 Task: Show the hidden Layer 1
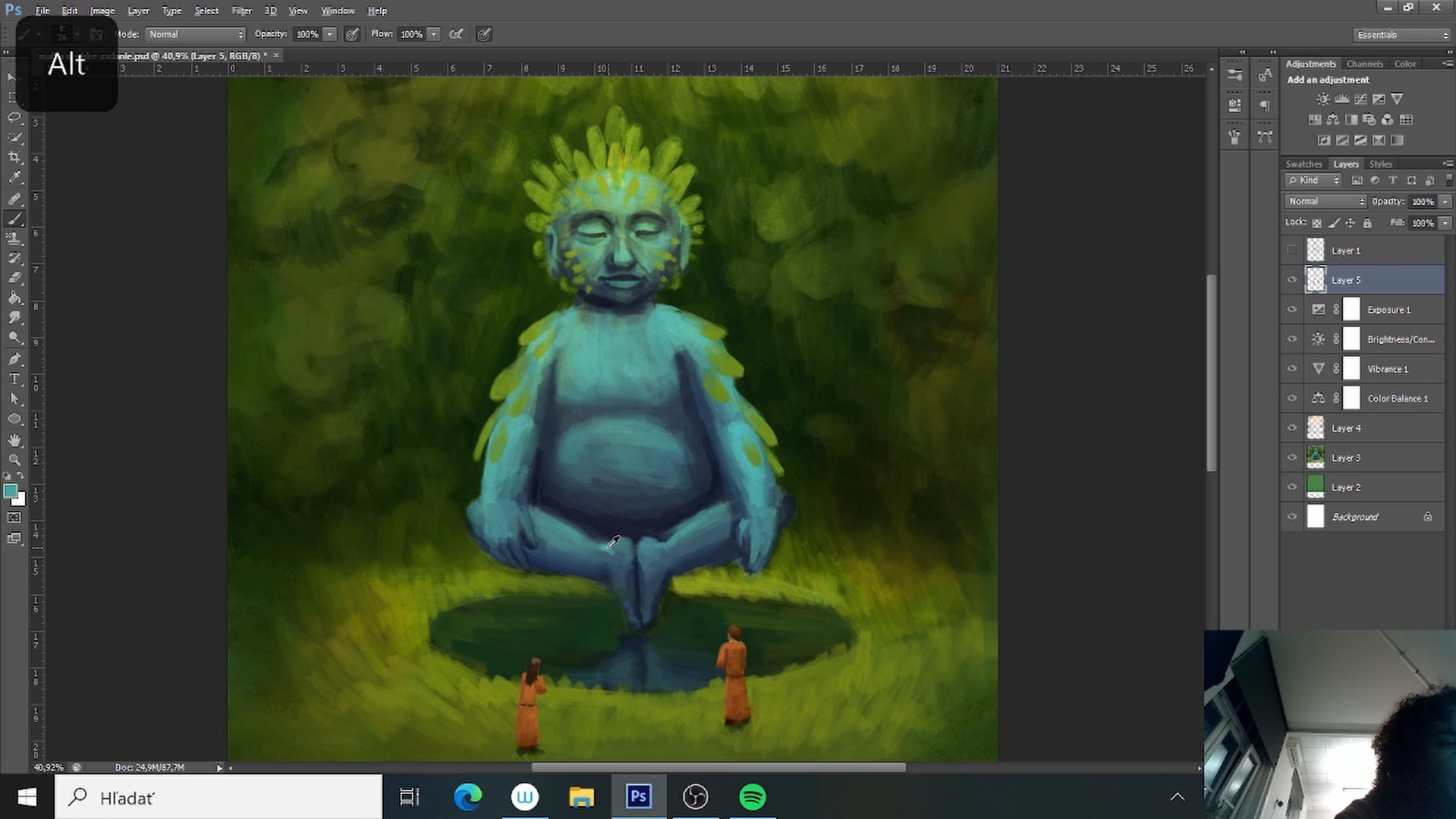[1292, 250]
